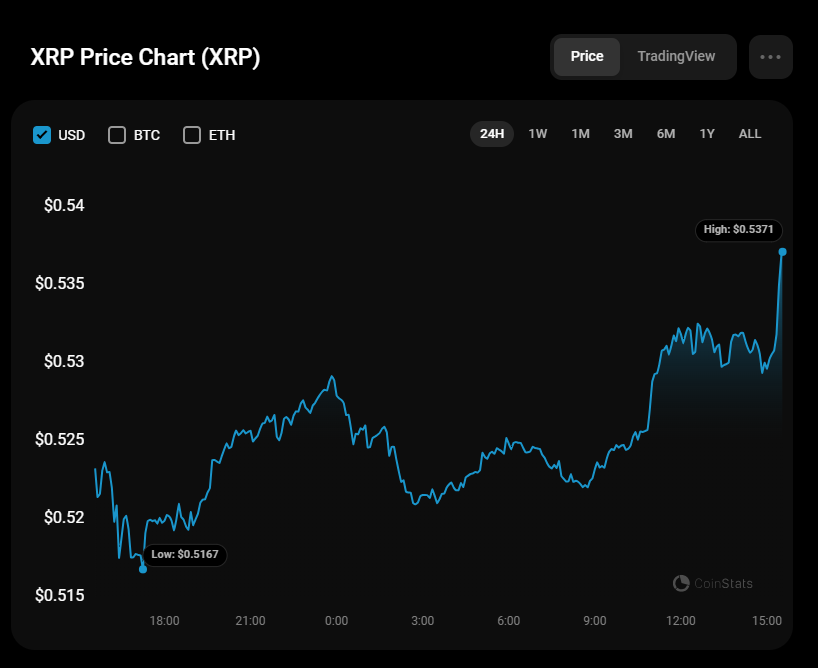This screenshot has height=668, width=818.
Task: Select the 24H time range
Action: (492, 134)
